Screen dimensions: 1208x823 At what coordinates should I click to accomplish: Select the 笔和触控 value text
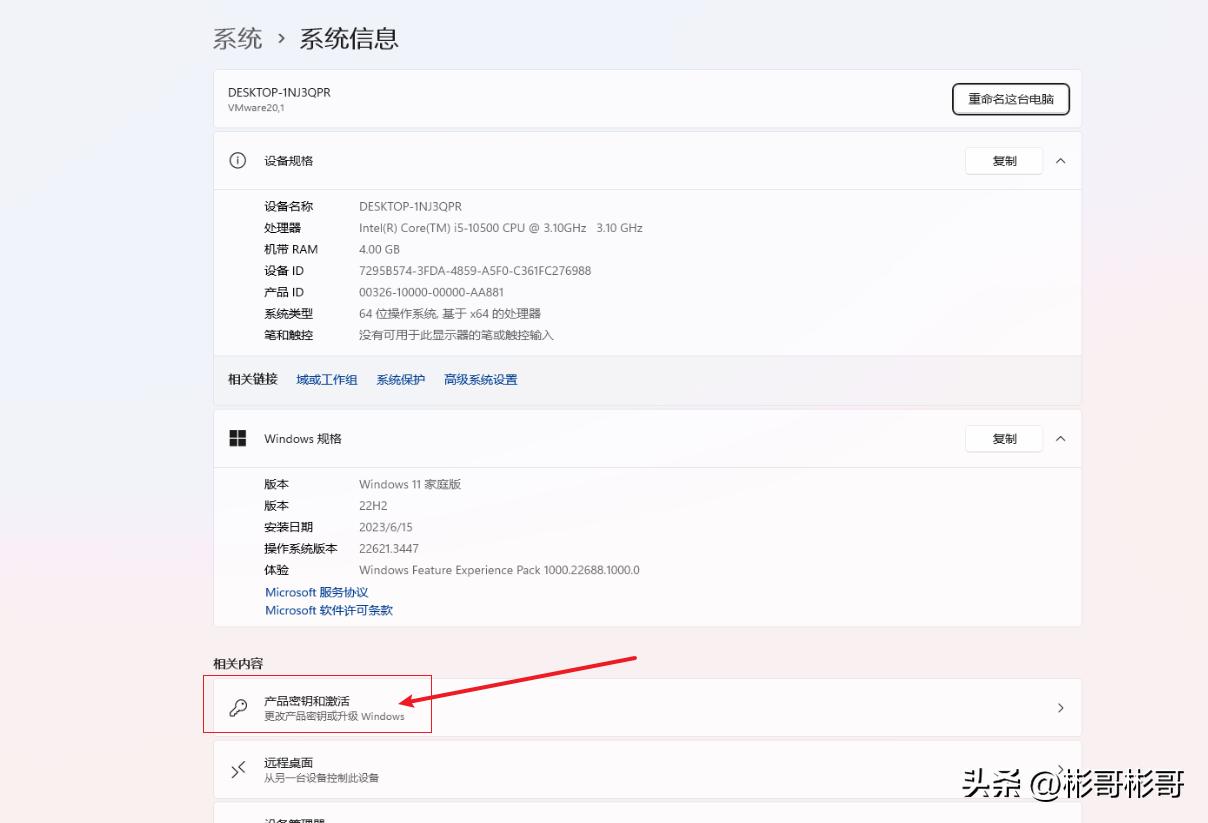tap(456, 335)
